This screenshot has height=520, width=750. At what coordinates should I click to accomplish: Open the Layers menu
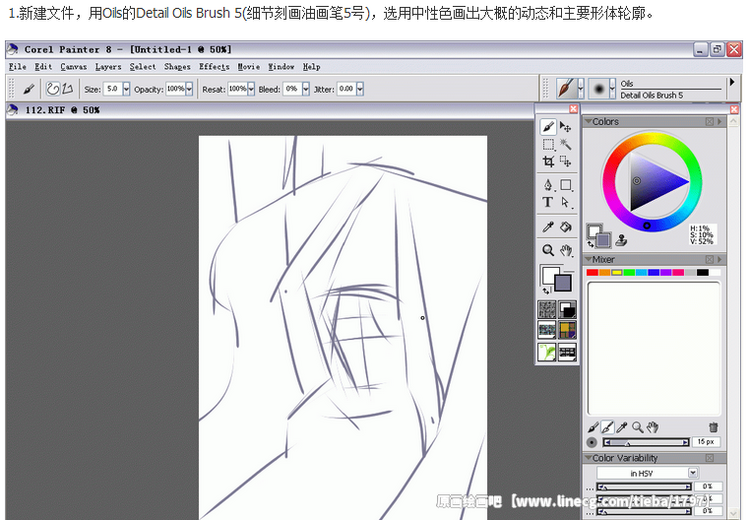point(108,66)
